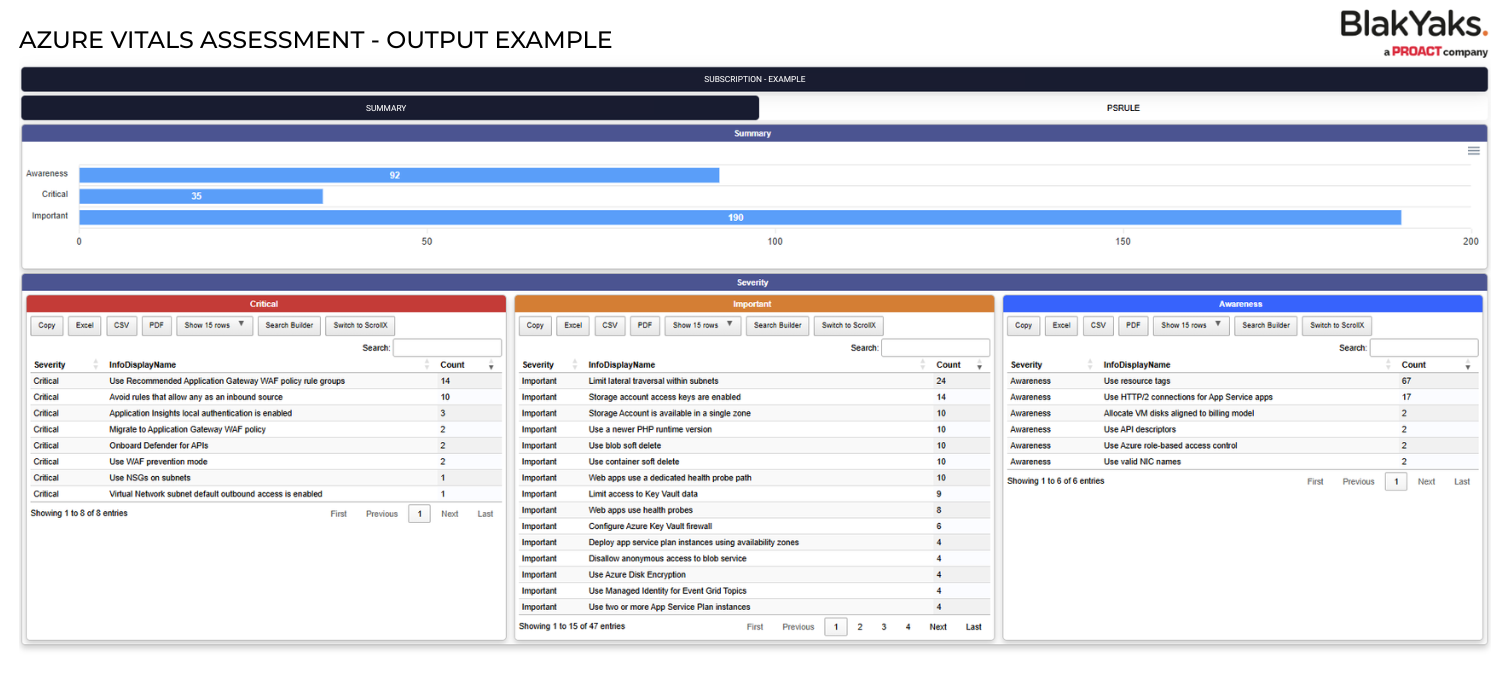Open the Show 15 rows dropdown in Important table
The width and height of the screenshot is (1500, 676).
point(704,325)
